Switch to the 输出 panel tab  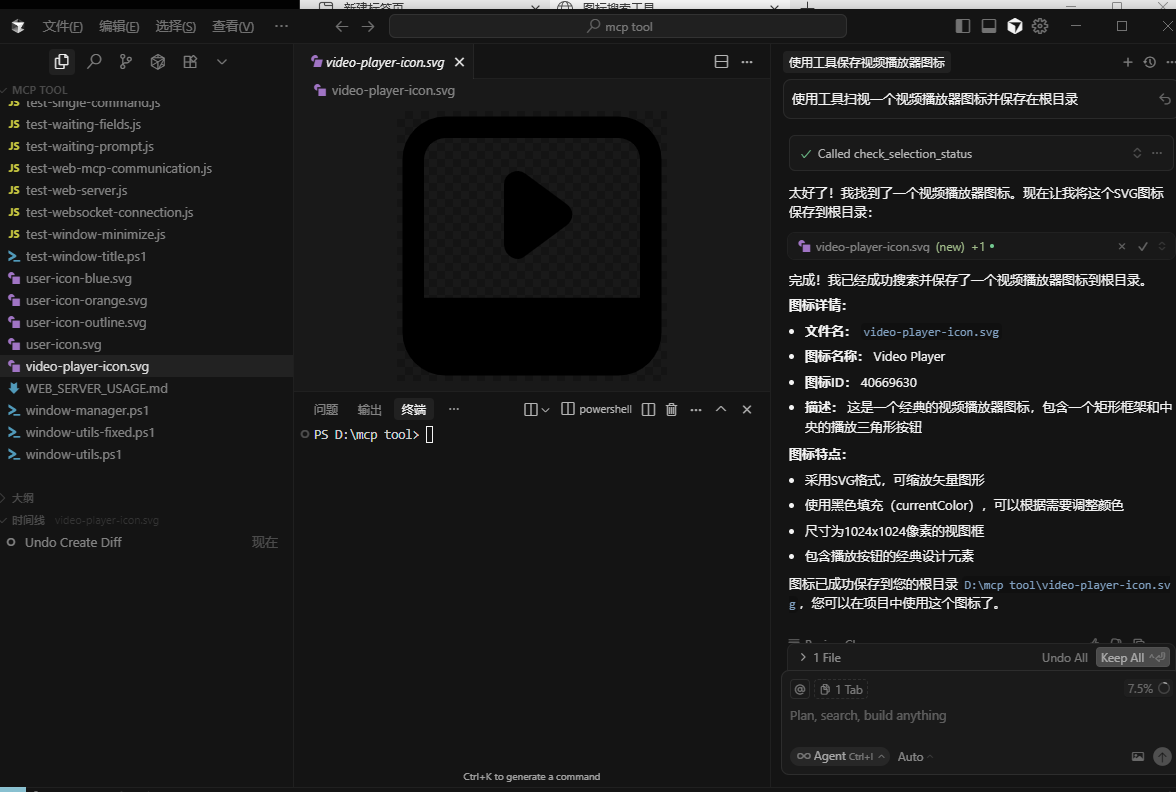(x=370, y=409)
